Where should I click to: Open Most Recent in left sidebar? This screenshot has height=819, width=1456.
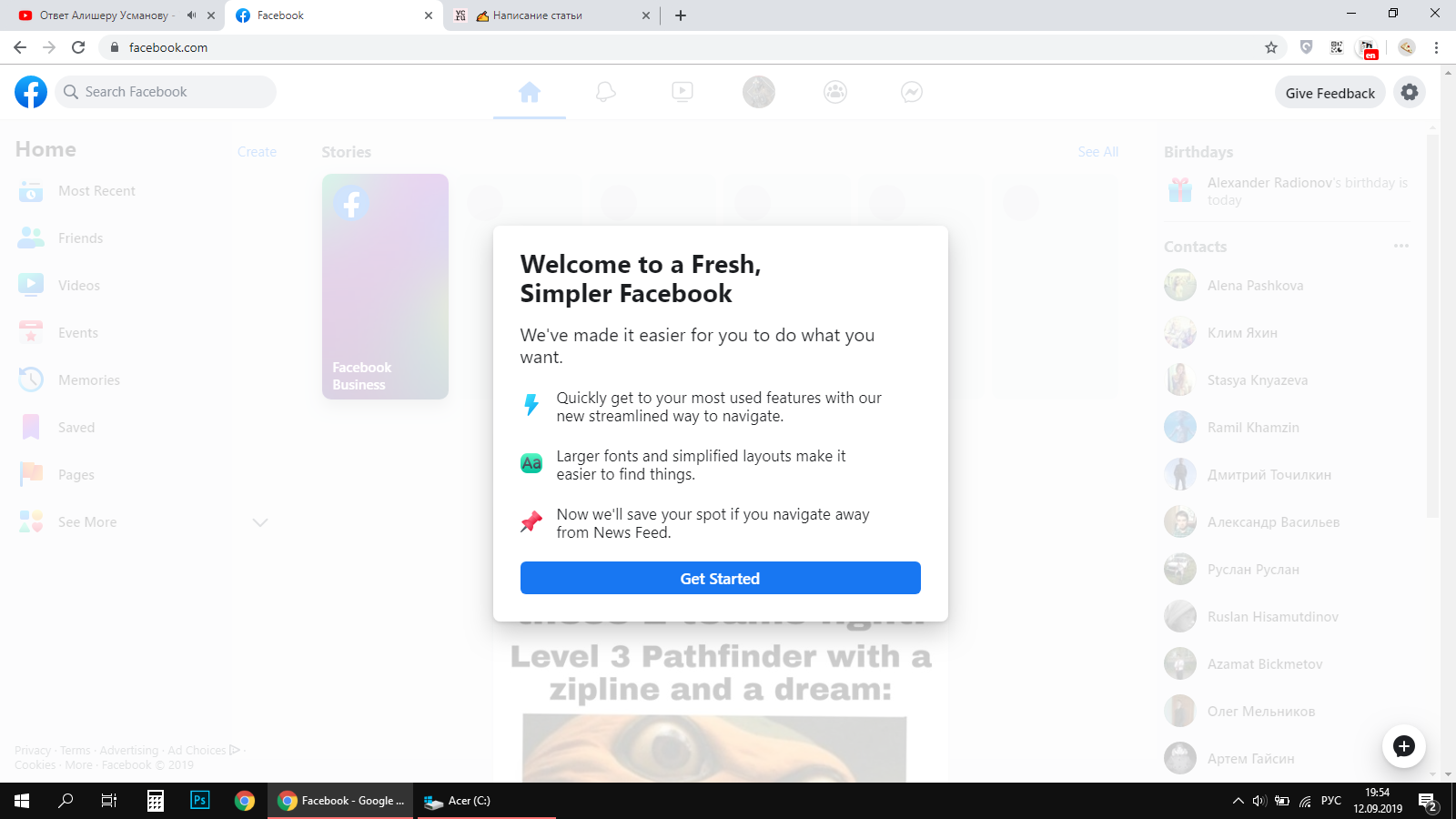[144, 191]
